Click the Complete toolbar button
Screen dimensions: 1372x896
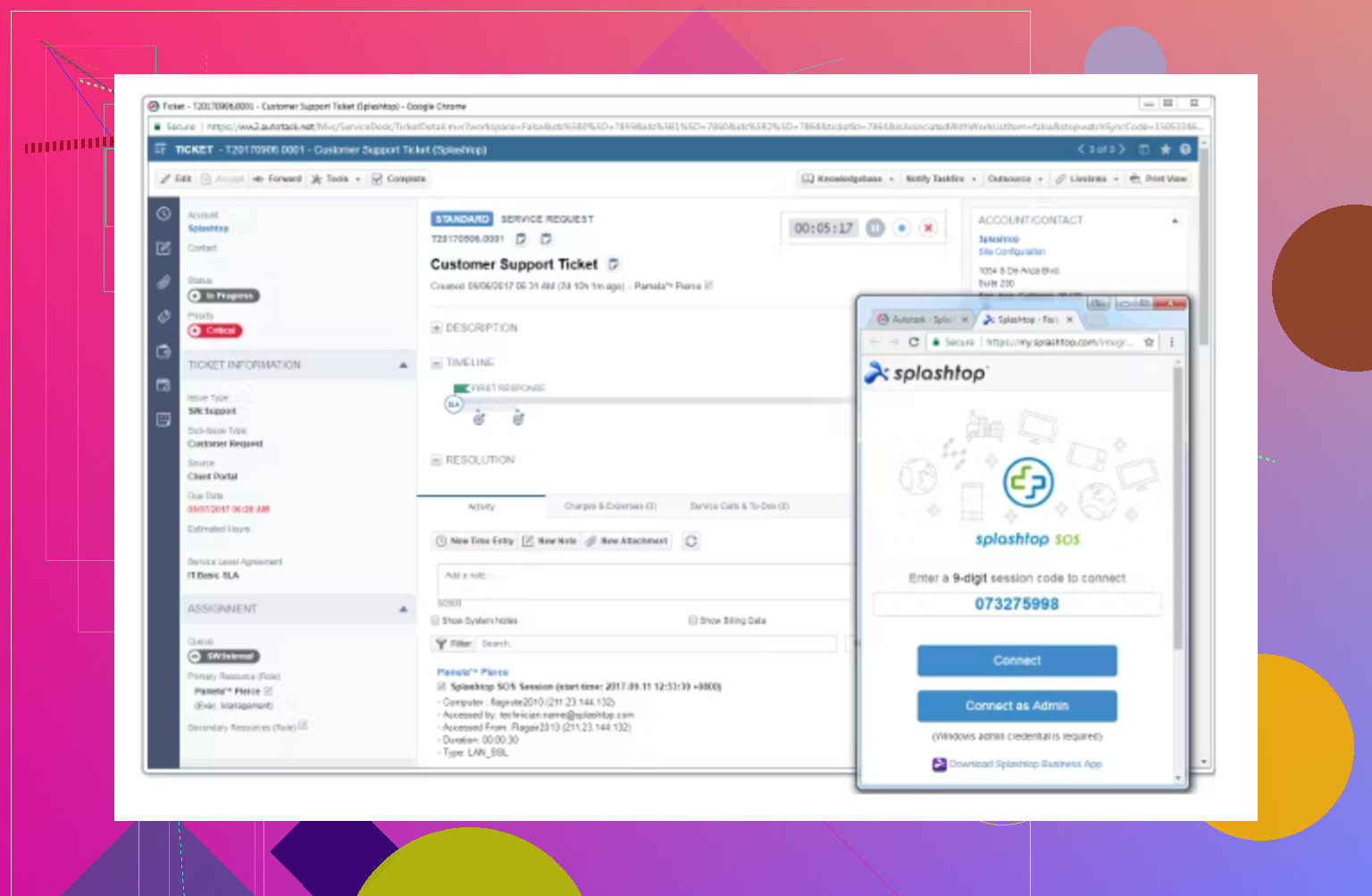coord(399,179)
